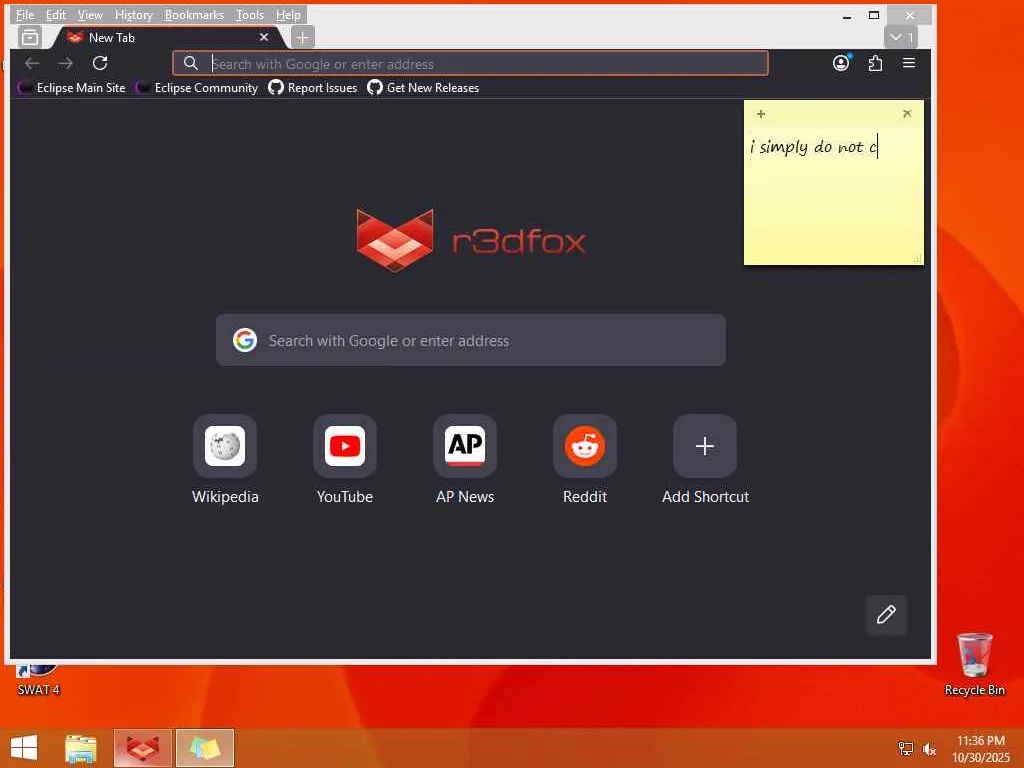Screen dimensions: 1024x768
Task: Open the Firefox View icon left of tabs
Action: click(x=30, y=37)
